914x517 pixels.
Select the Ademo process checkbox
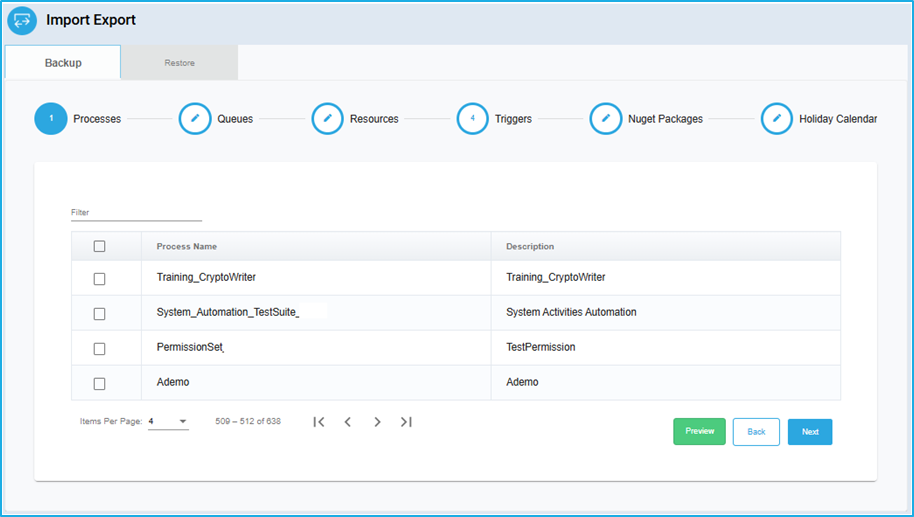(x=100, y=384)
